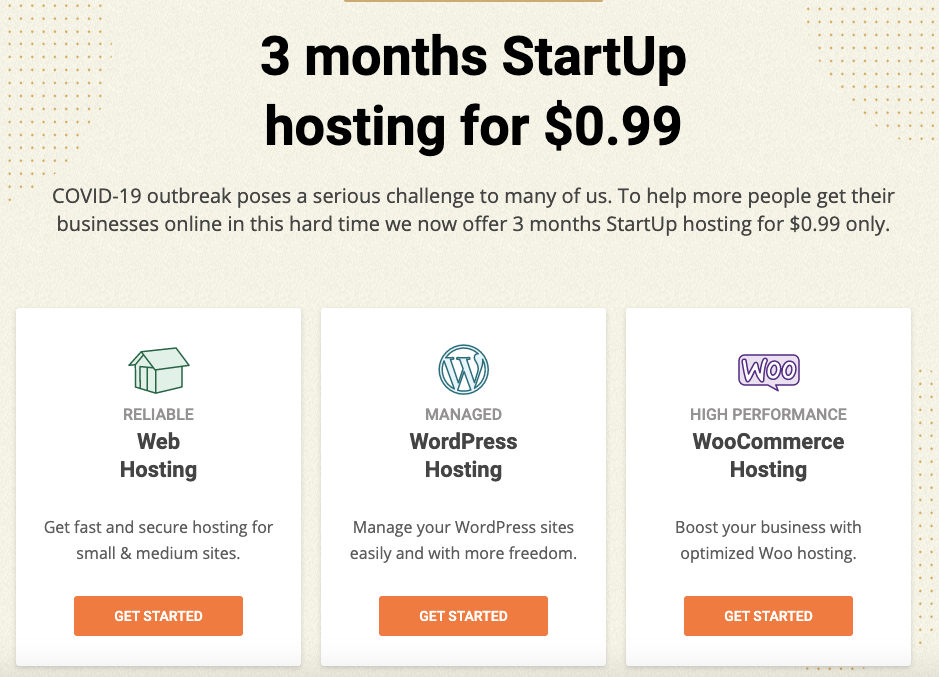Click the HIGH PERFORMANCE label
The height and width of the screenshot is (677, 939).
click(768, 415)
